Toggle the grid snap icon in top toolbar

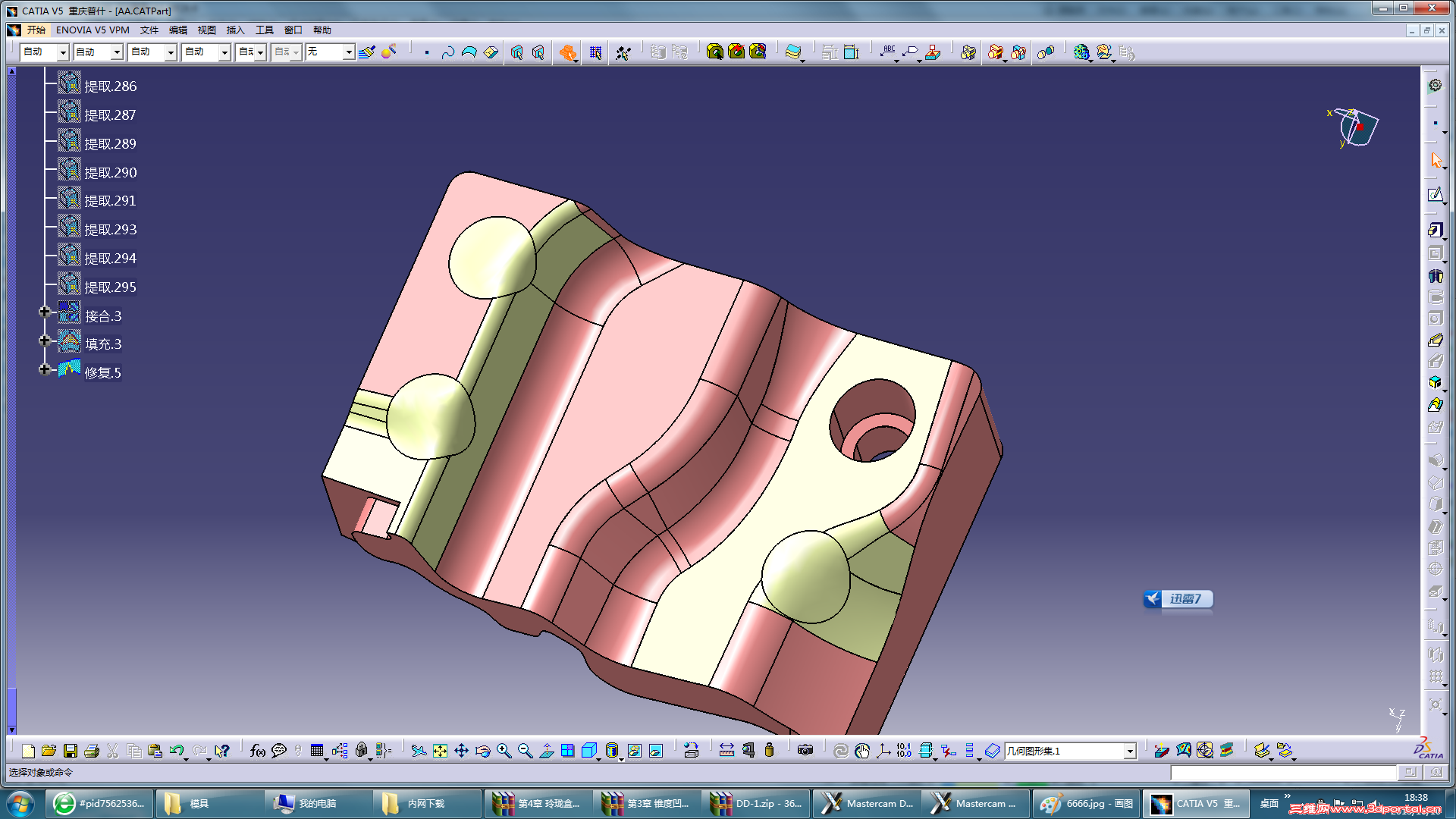click(595, 52)
